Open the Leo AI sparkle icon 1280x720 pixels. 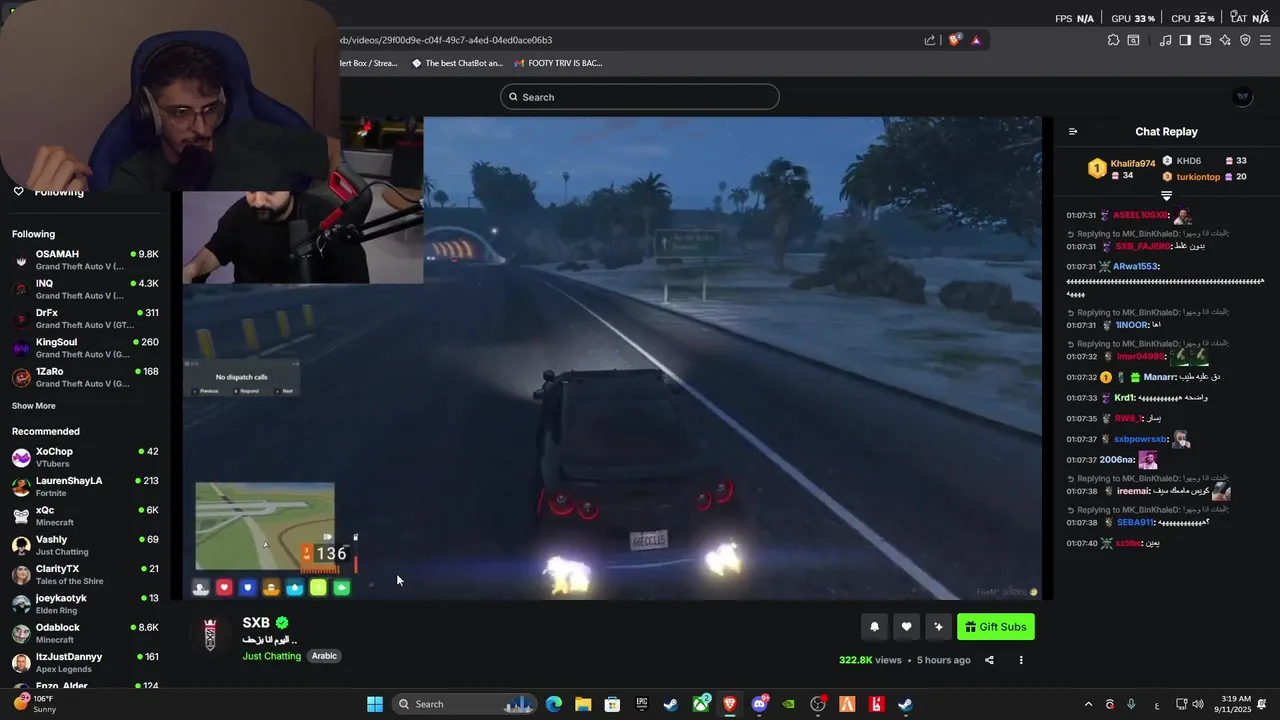[1225, 40]
